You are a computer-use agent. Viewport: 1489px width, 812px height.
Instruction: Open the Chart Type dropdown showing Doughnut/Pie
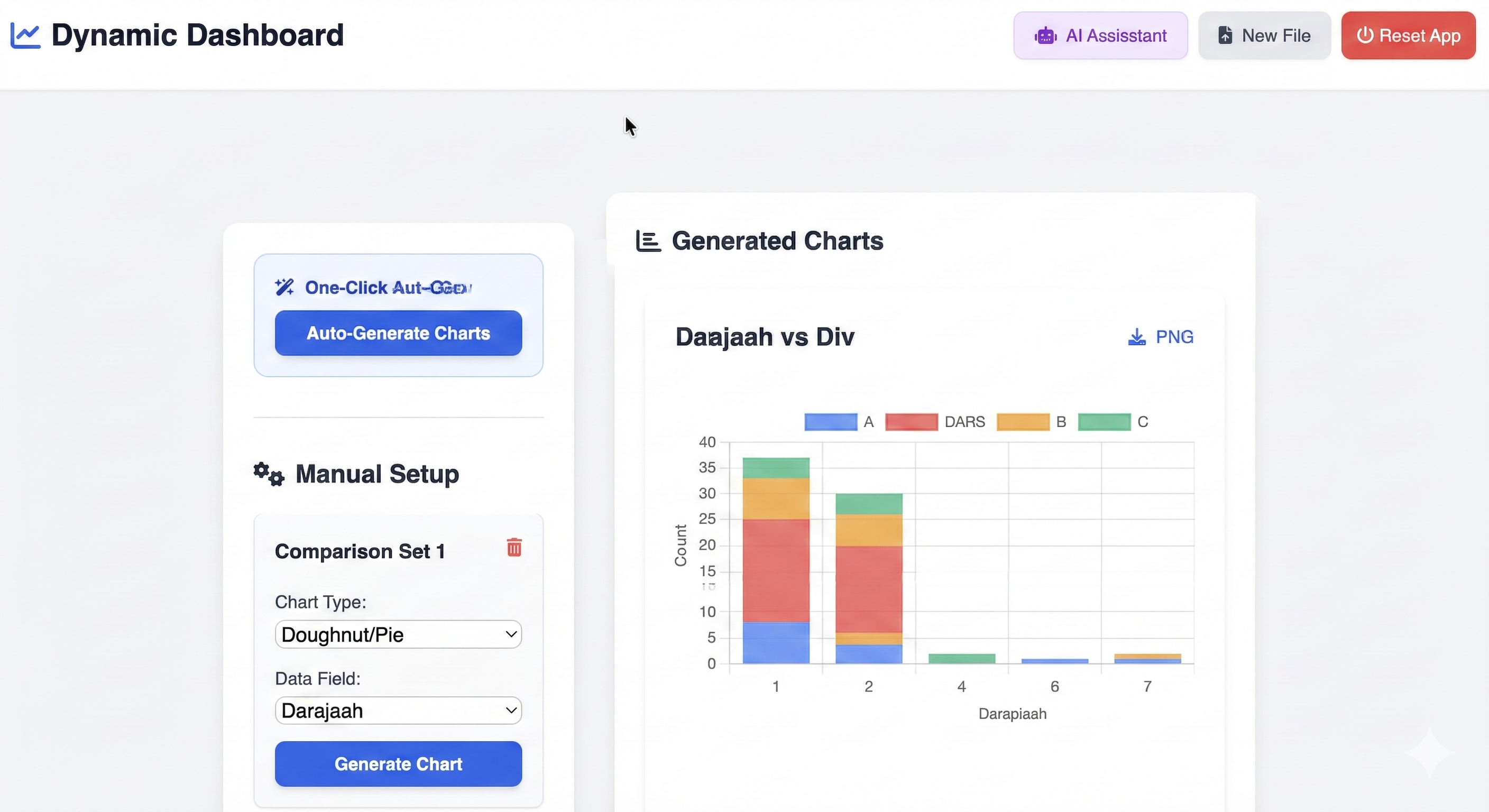click(x=398, y=634)
